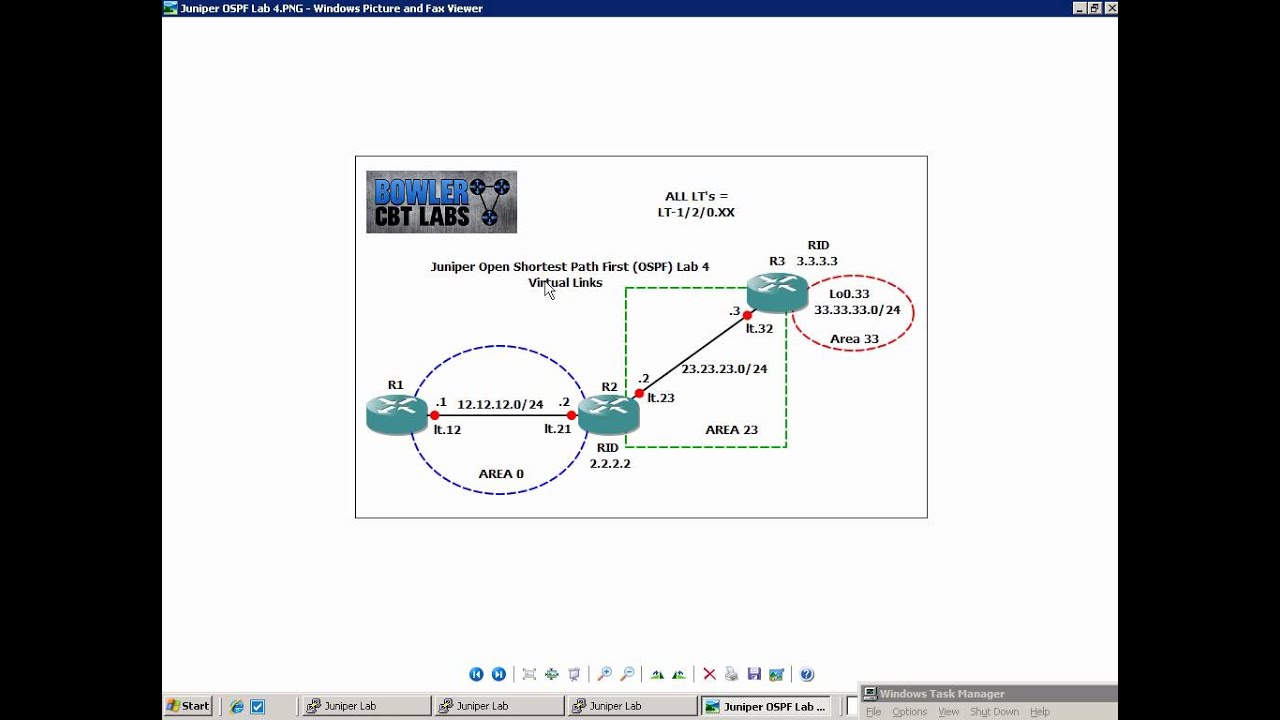Rotate the image counterclockwise

(x=679, y=675)
